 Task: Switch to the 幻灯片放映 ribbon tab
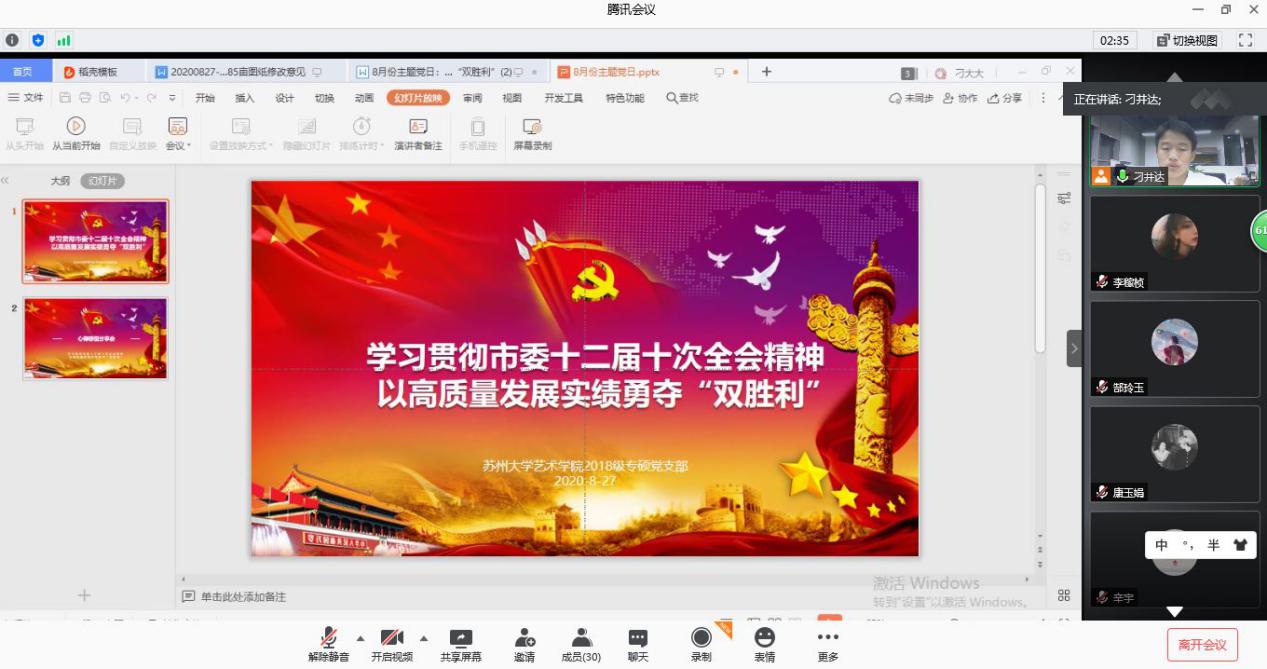[x=418, y=98]
